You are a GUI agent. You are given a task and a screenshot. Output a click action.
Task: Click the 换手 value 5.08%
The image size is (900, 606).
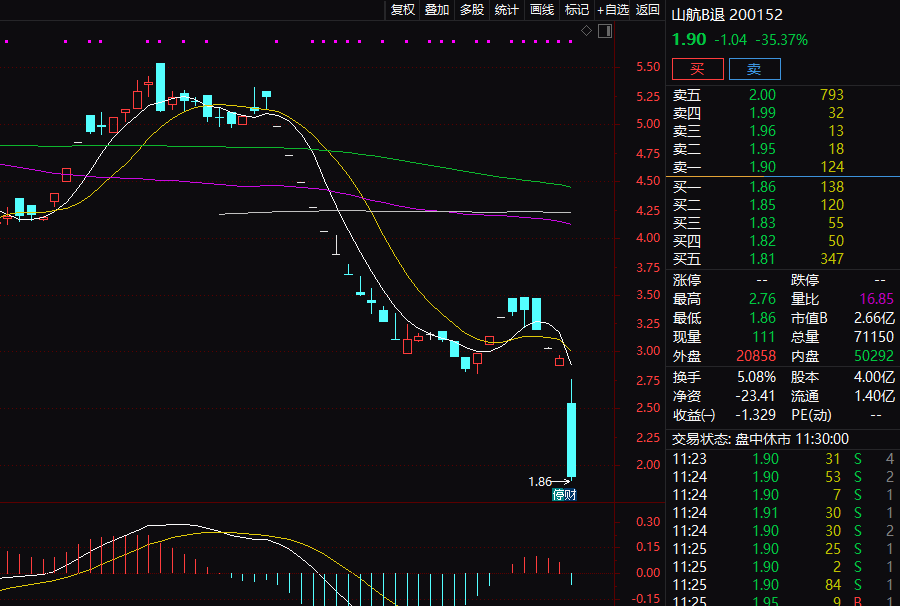757,377
